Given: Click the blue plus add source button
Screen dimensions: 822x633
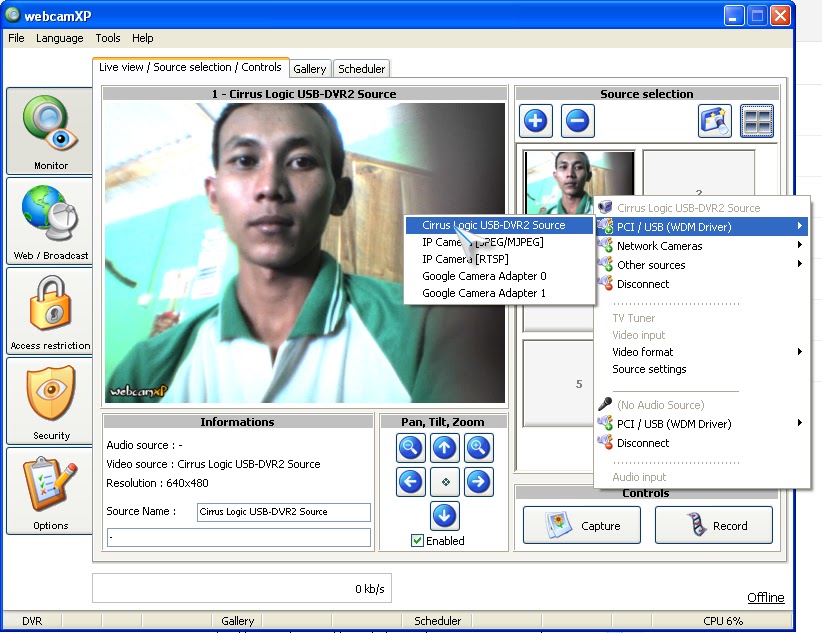Looking at the screenshot, I should 535,121.
